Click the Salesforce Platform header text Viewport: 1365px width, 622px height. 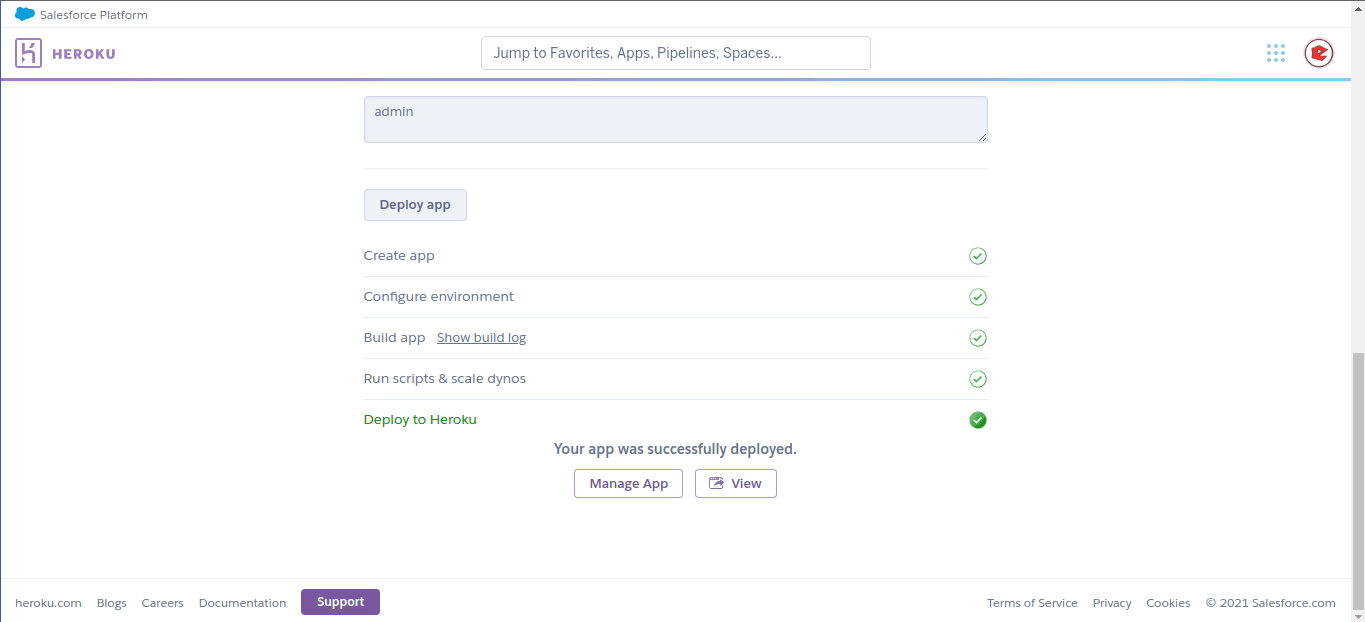[x=94, y=15]
